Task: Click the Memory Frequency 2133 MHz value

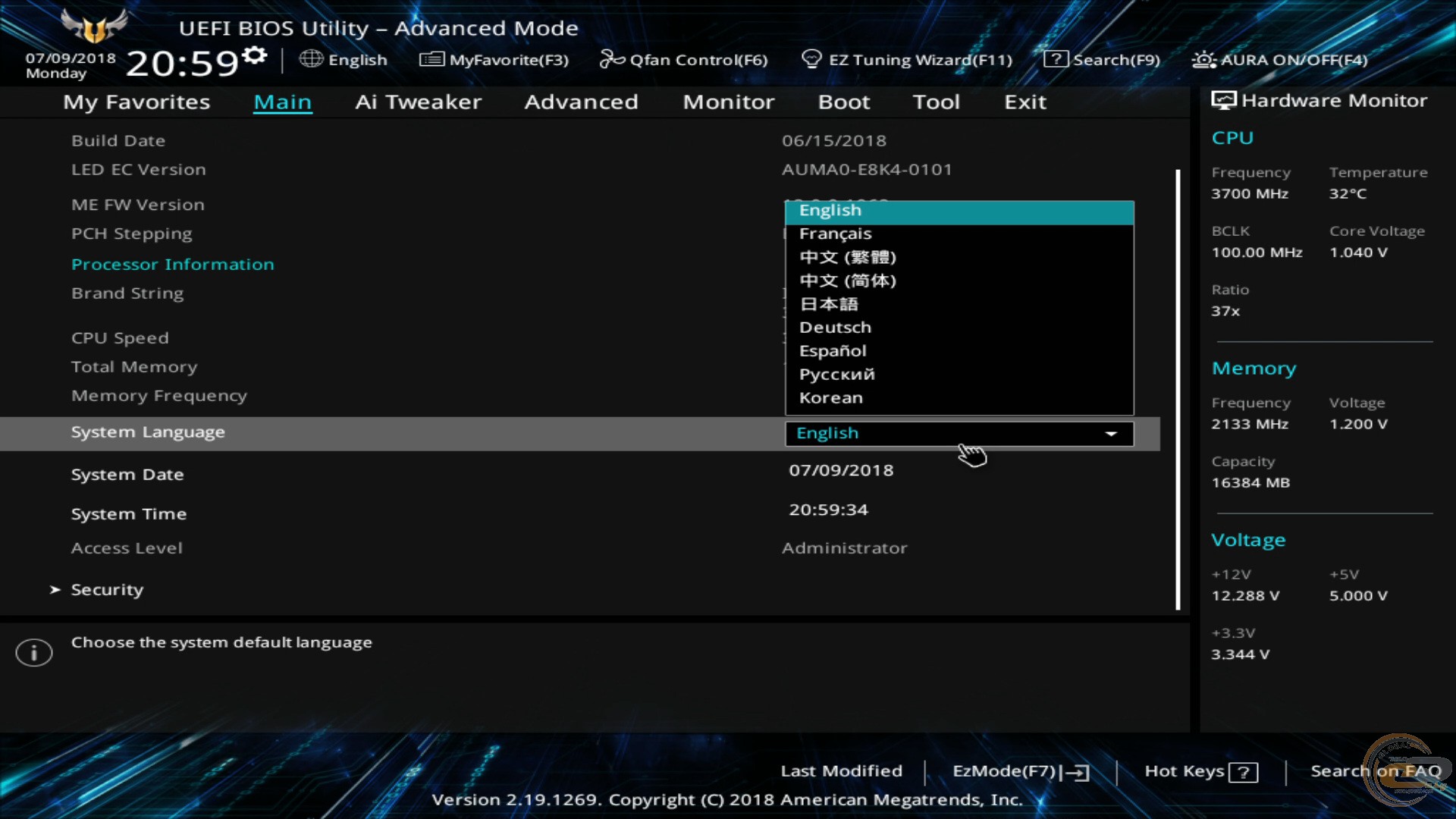Action: (x=1250, y=425)
